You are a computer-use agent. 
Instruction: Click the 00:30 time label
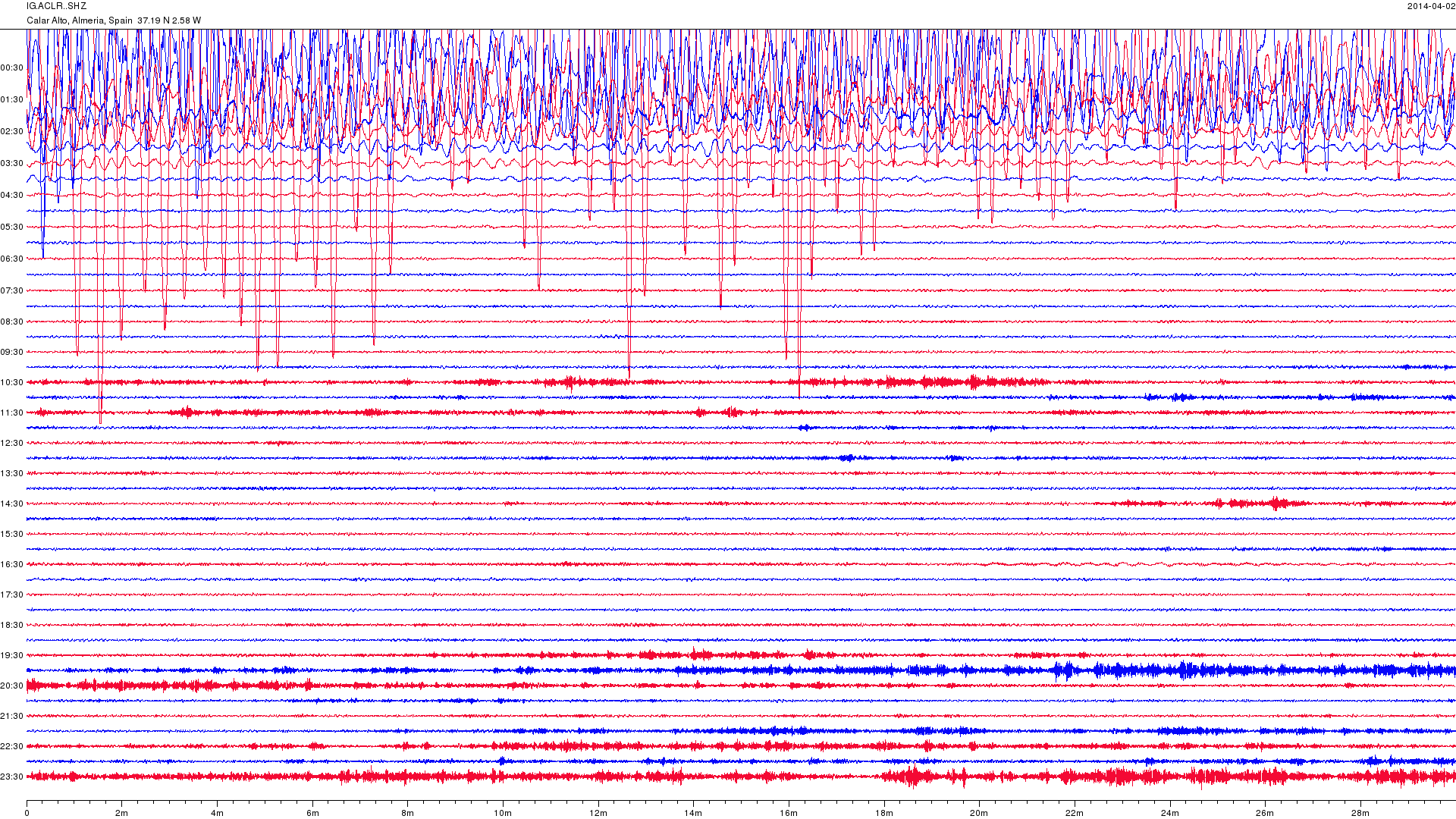point(12,68)
